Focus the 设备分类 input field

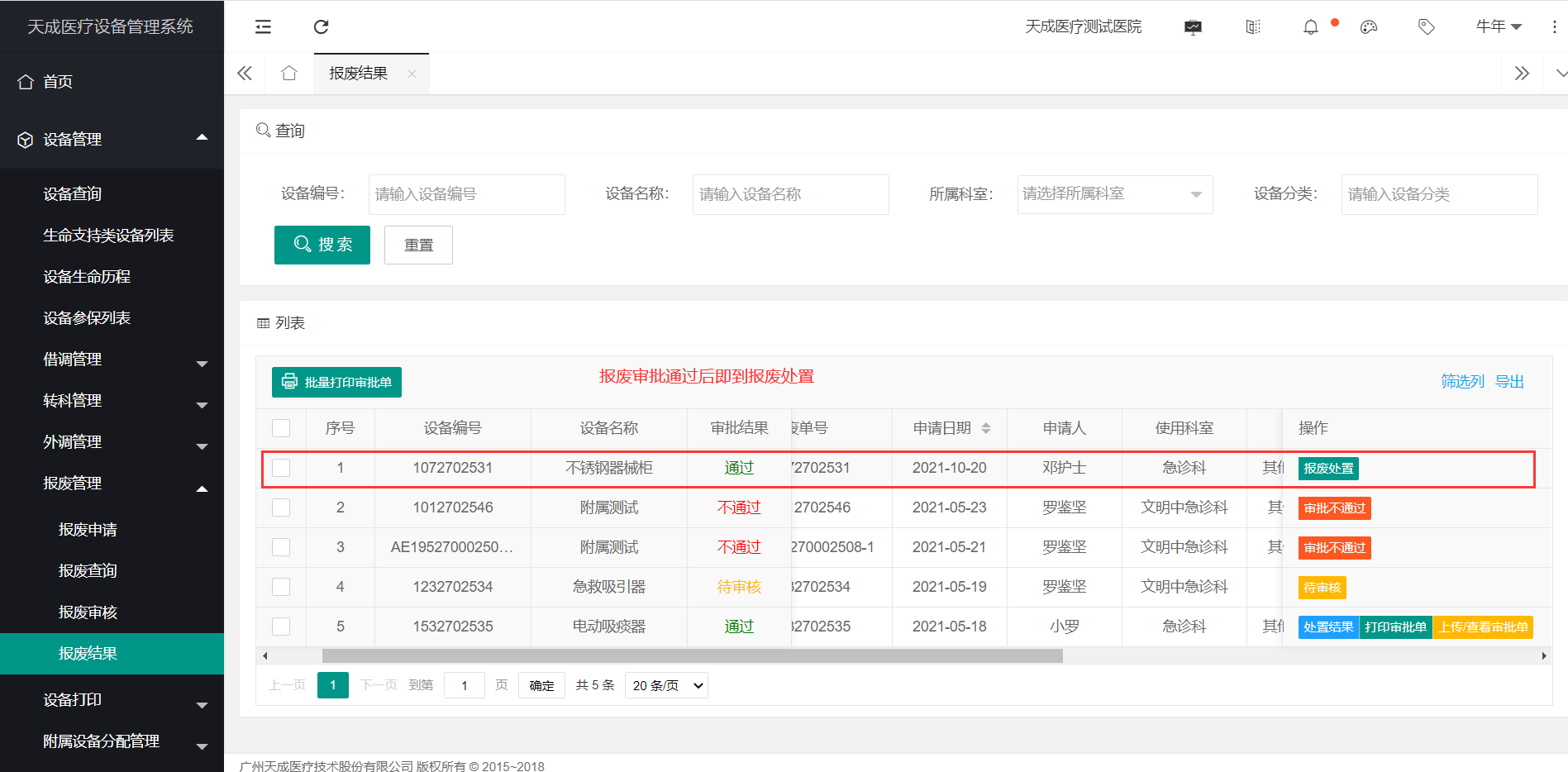tap(1440, 194)
